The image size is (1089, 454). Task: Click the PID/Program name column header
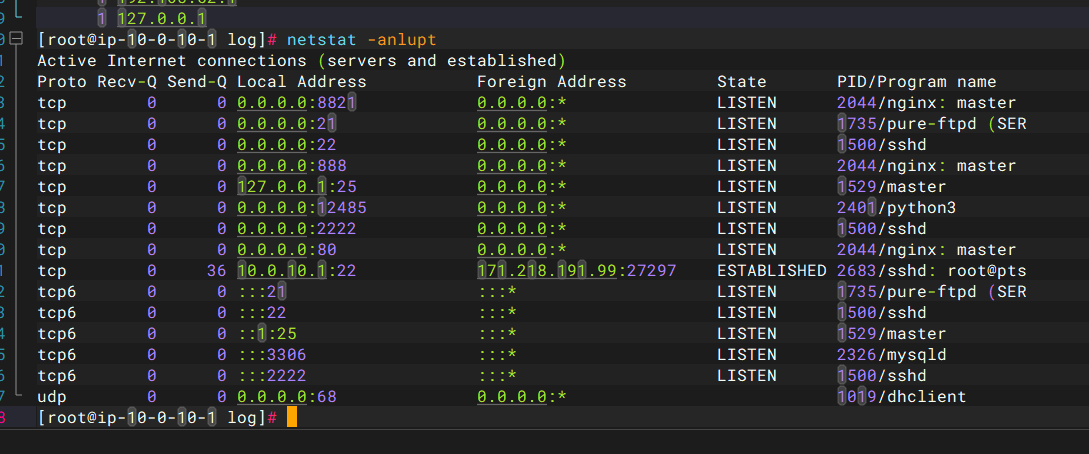point(916,82)
